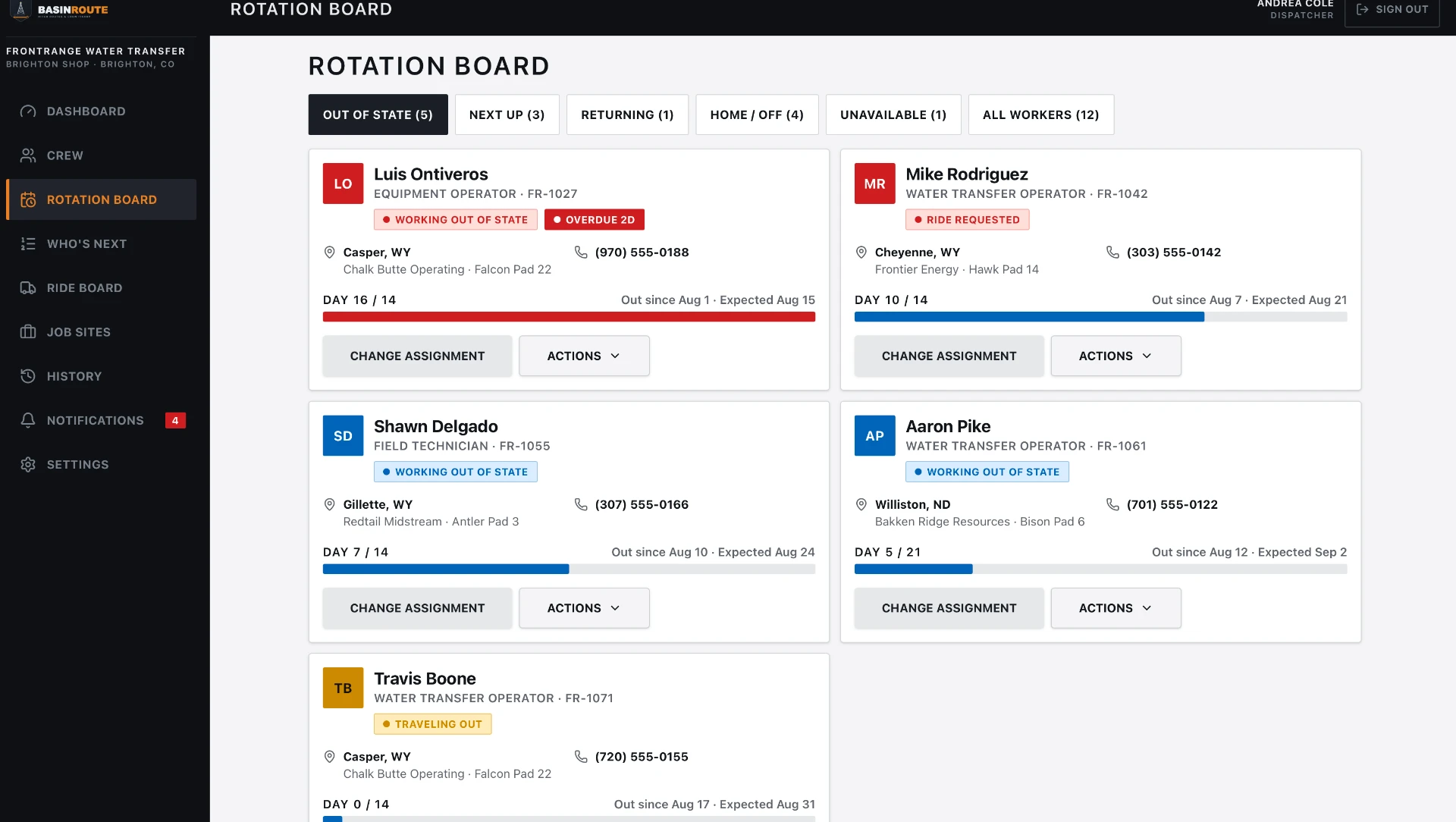Click phone icon for Travis Boone
This screenshot has height=822, width=1456.
pos(581,757)
